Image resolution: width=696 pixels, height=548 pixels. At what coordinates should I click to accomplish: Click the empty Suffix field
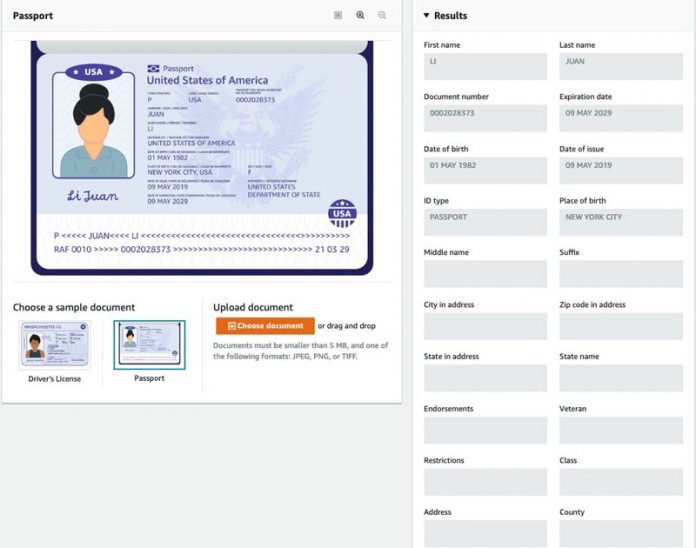click(621, 274)
